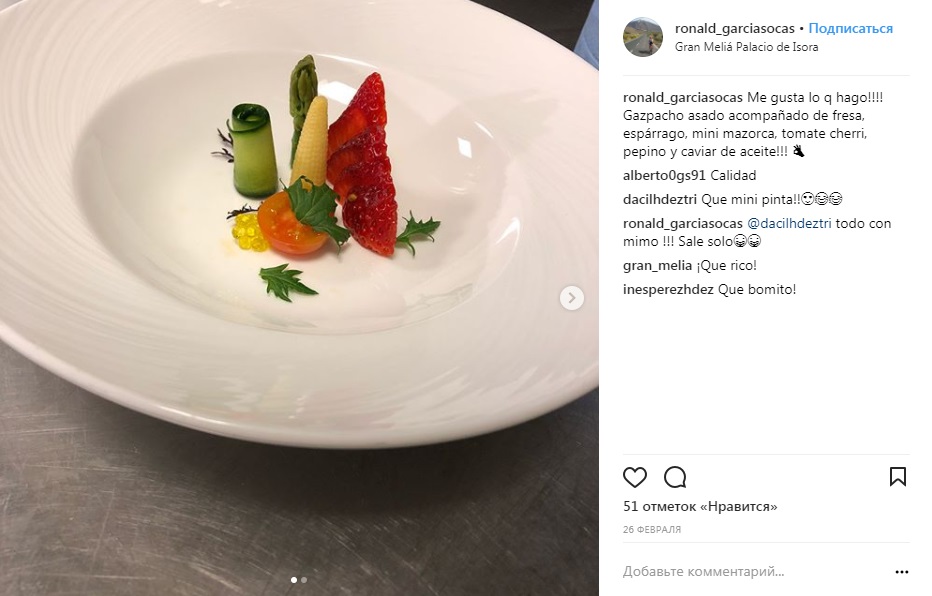This screenshot has height=596, width=932.
Task: Open the 26 ФЕВРАЛЯ post date link
Action: click(x=652, y=529)
